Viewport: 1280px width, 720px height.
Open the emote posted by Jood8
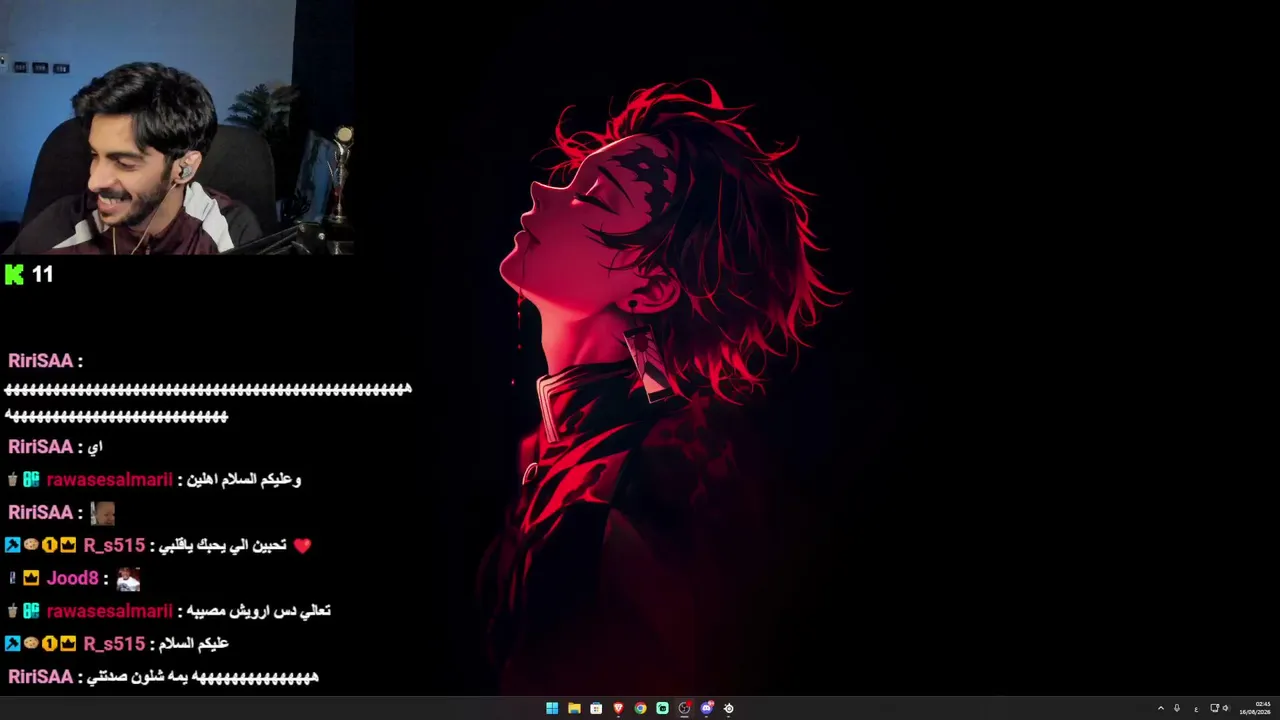click(x=128, y=579)
